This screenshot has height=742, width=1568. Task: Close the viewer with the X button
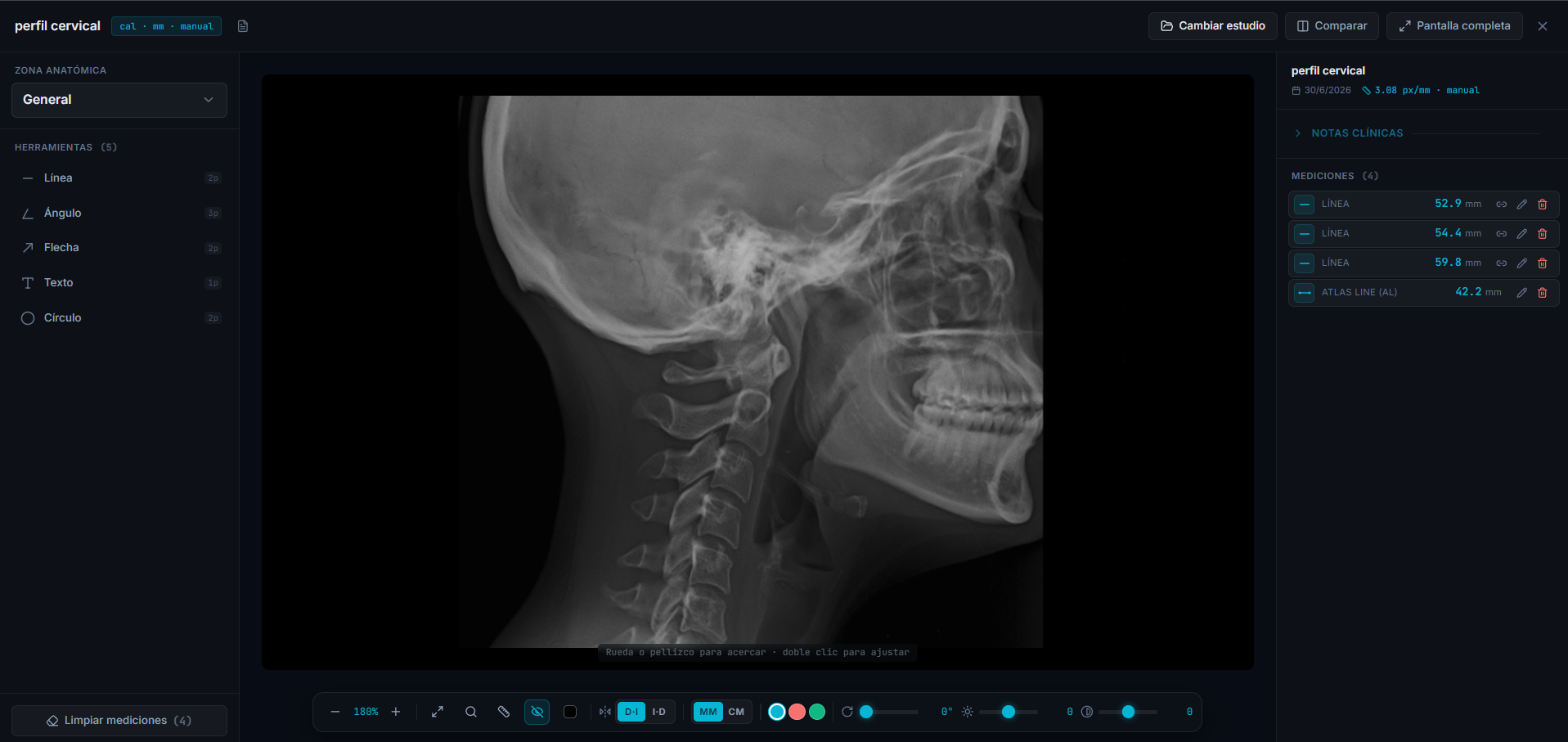[1543, 26]
